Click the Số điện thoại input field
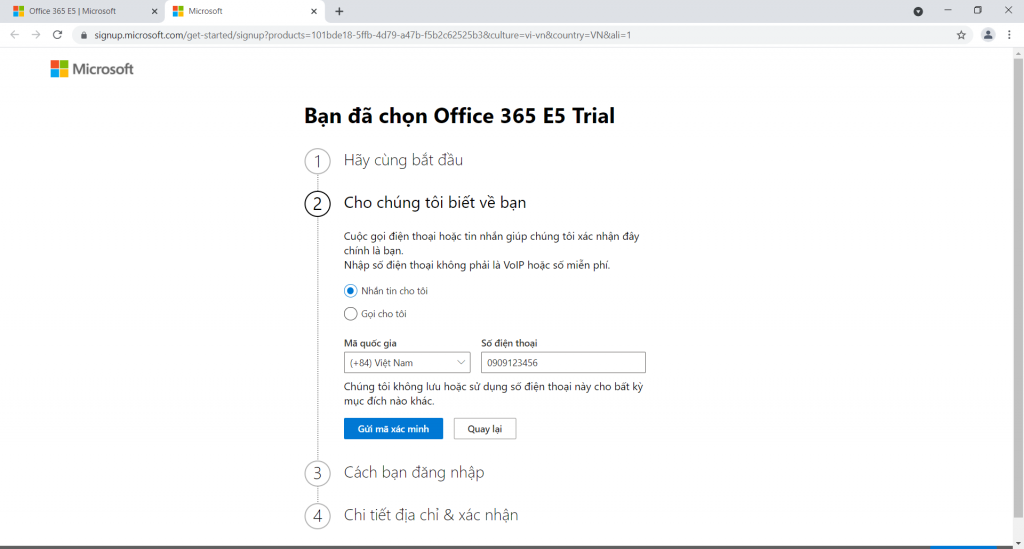Viewport: 1024px width, 549px height. coord(563,363)
